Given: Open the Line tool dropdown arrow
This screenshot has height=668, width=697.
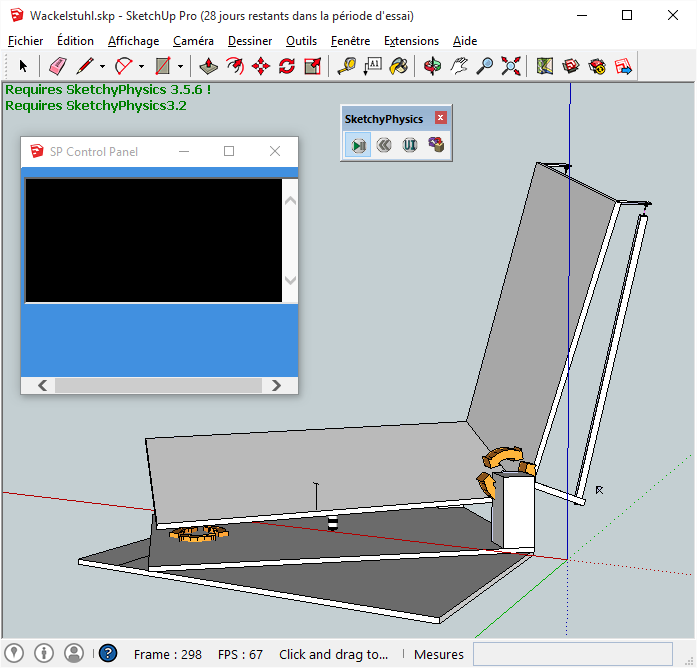Looking at the screenshot, I should pyautogui.click(x=102, y=67).
